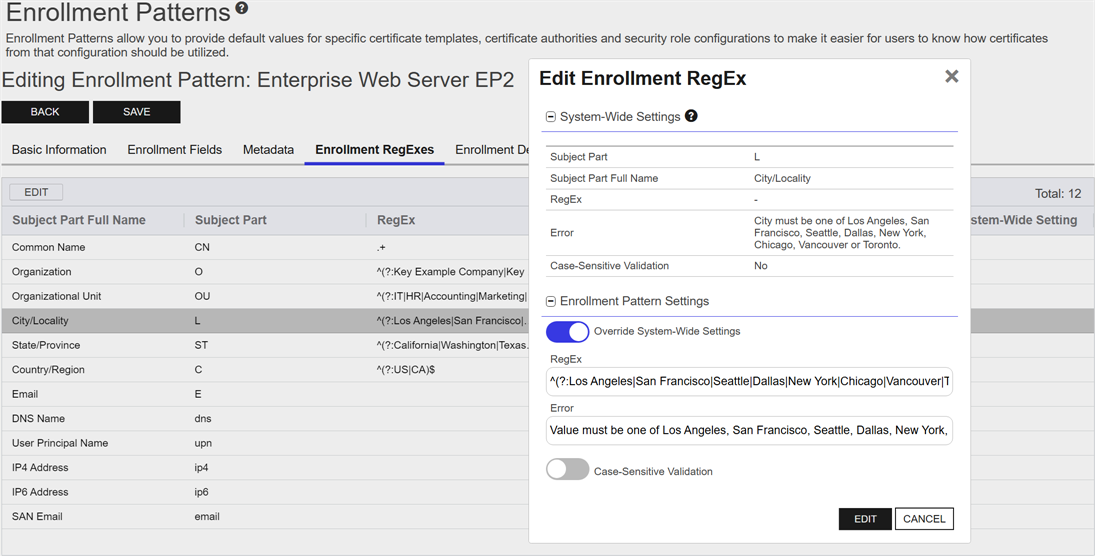Screen dimensions: 1095x556
Task: Click into the Error message field
Action: pyautogui.click(x=749, y=430)
